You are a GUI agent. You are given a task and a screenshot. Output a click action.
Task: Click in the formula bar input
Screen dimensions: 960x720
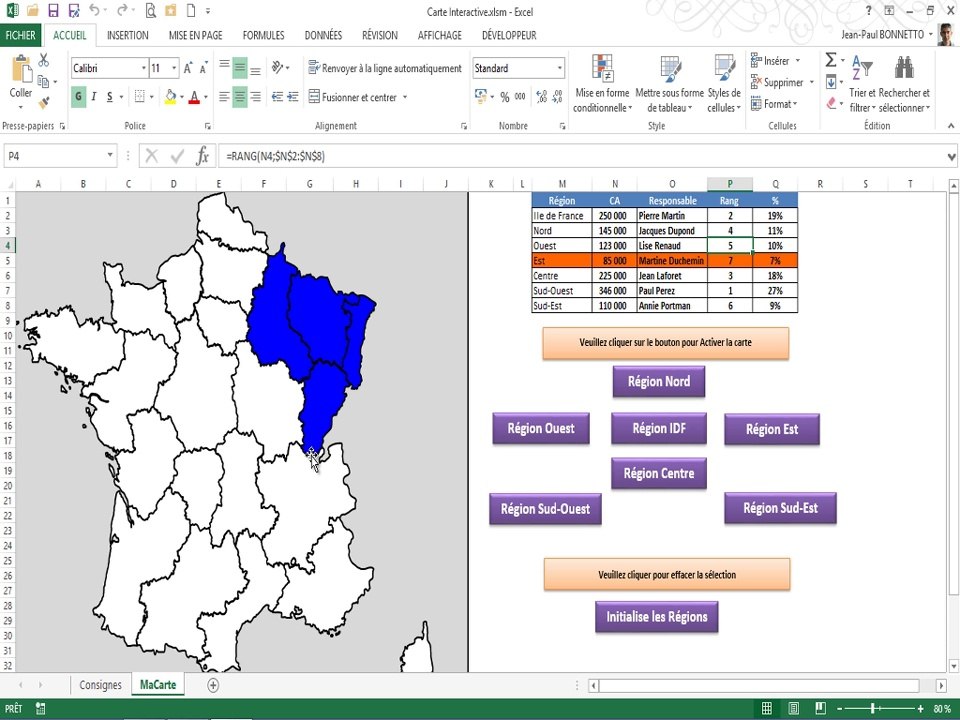[582, 156]
